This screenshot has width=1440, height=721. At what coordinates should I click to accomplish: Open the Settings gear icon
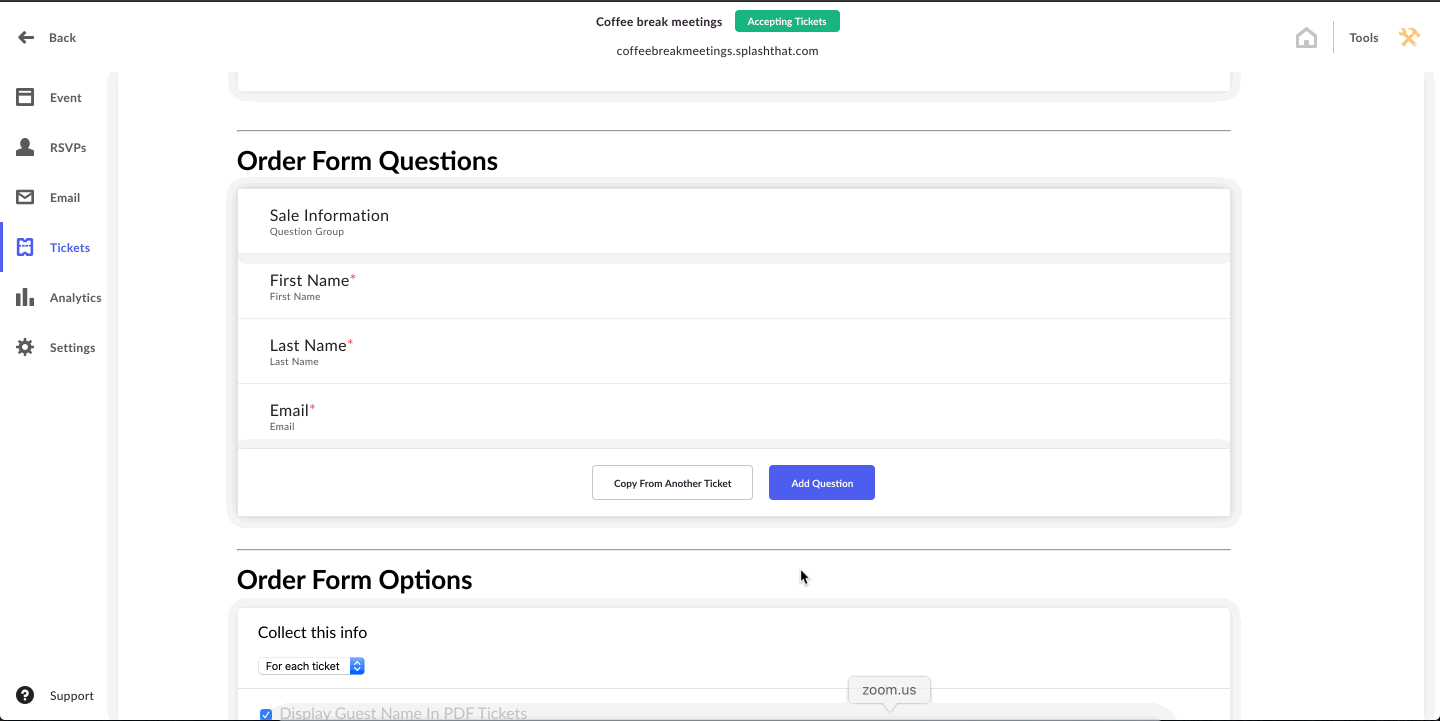[25, 347]
